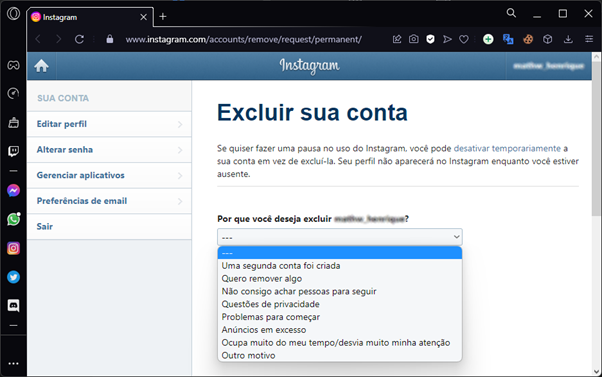
Task: Open Editar perfil in account menu
Action: 109,124
